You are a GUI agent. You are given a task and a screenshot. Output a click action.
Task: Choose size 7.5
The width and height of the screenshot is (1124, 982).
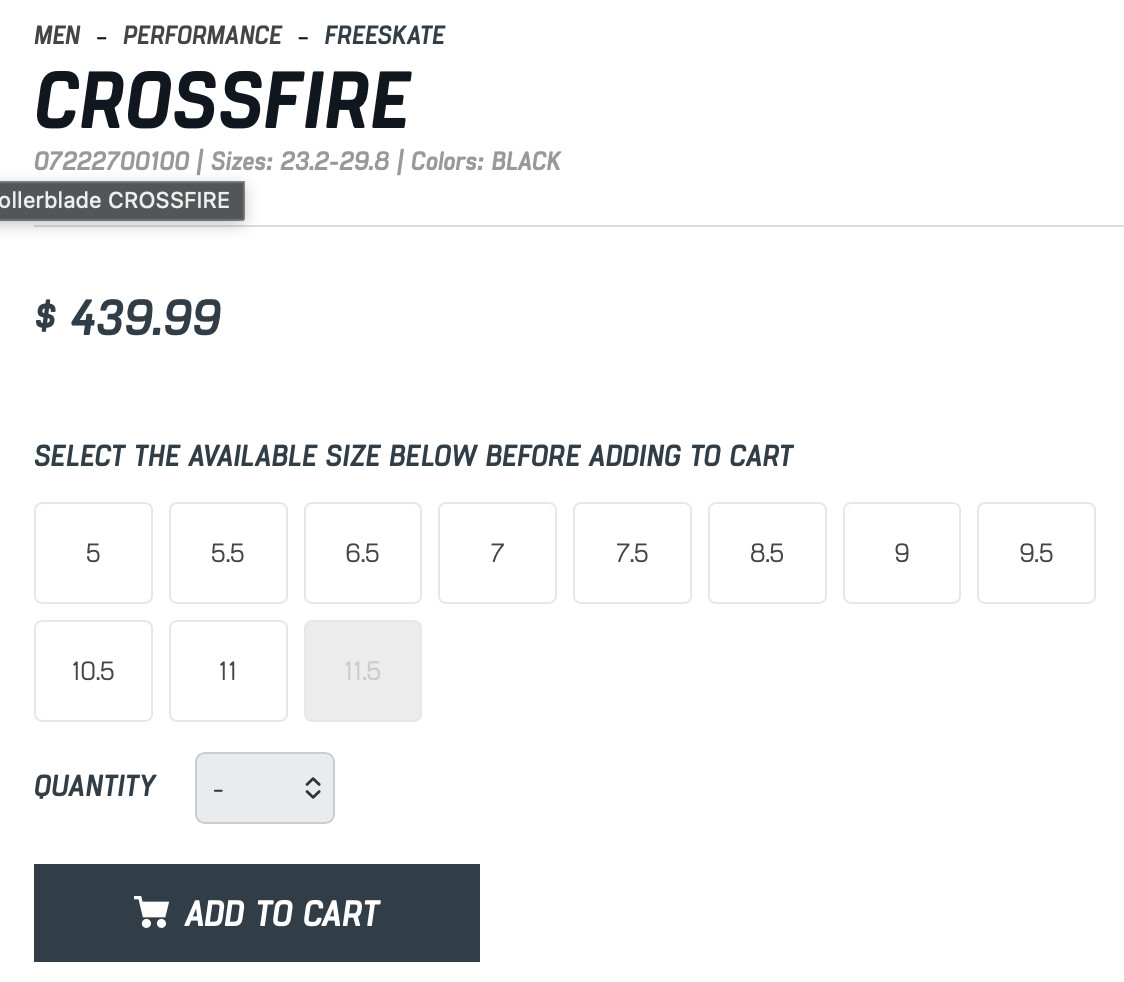point(632,553)
